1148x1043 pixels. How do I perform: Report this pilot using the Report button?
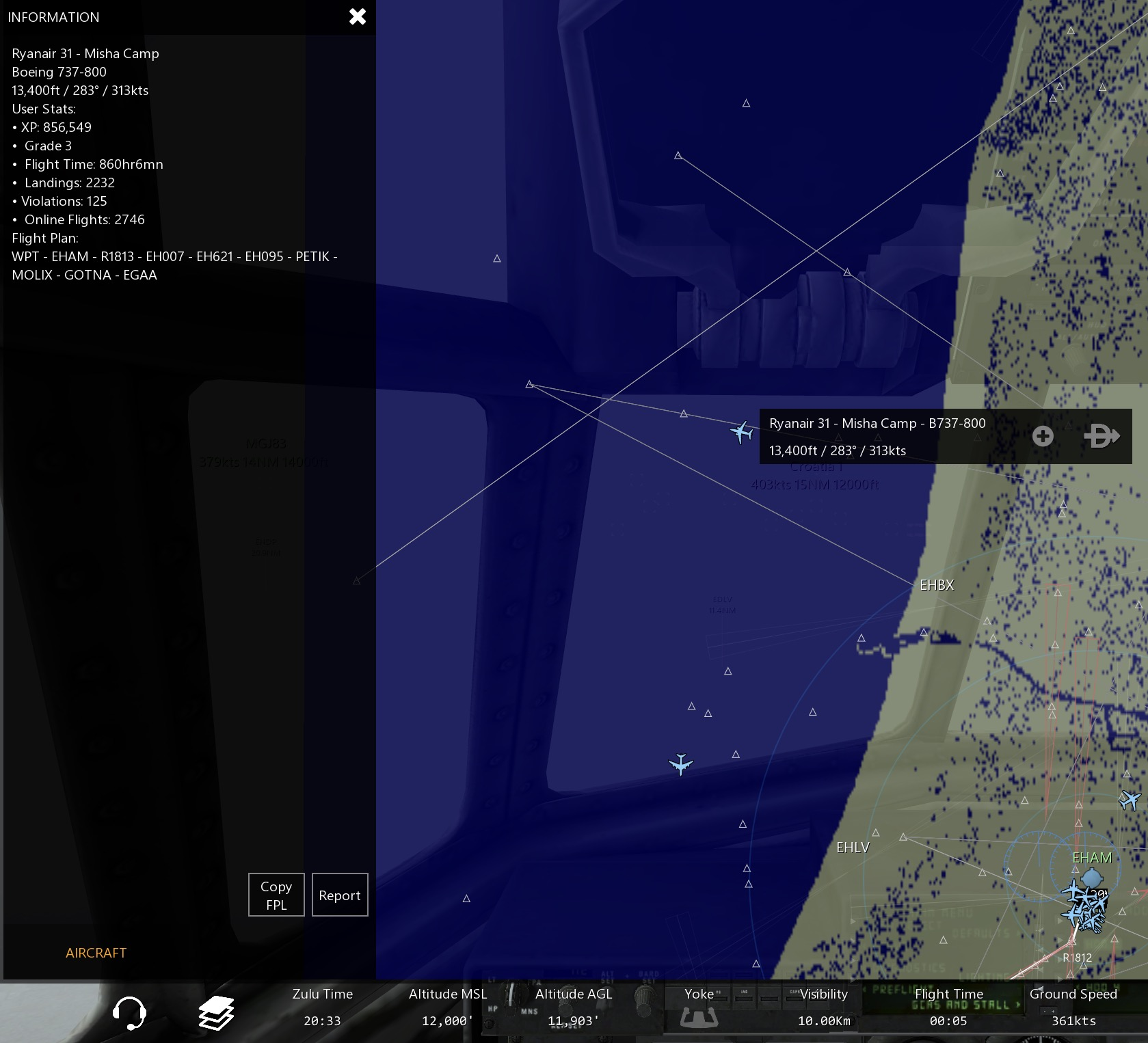coord(340,895)
